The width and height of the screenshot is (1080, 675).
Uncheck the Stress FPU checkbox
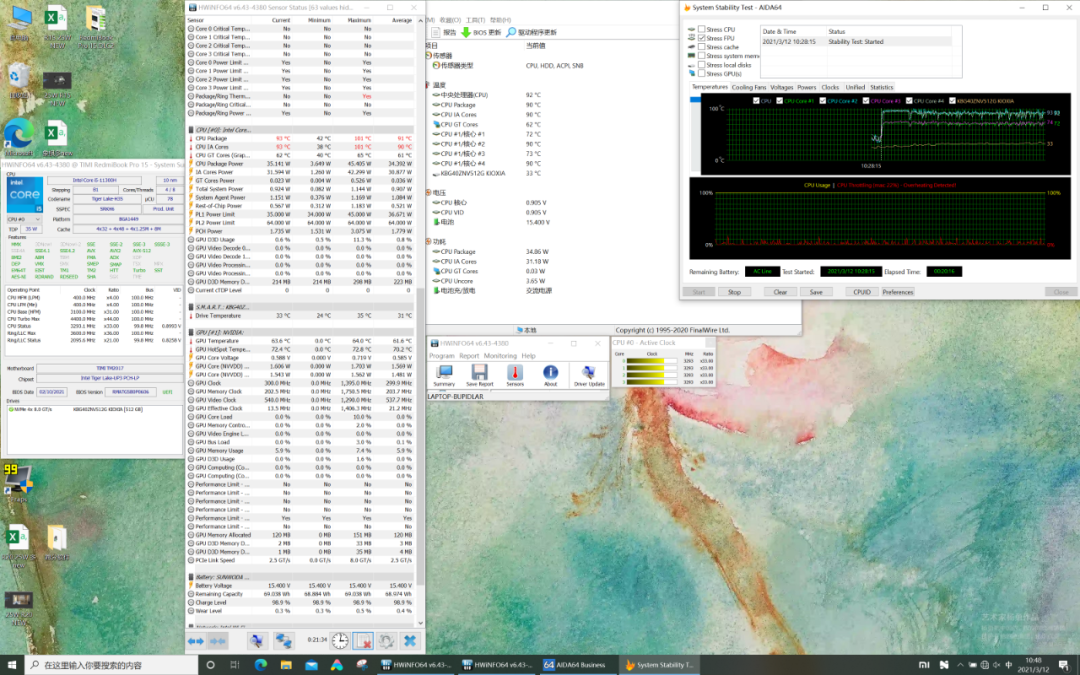coord(701,38)
